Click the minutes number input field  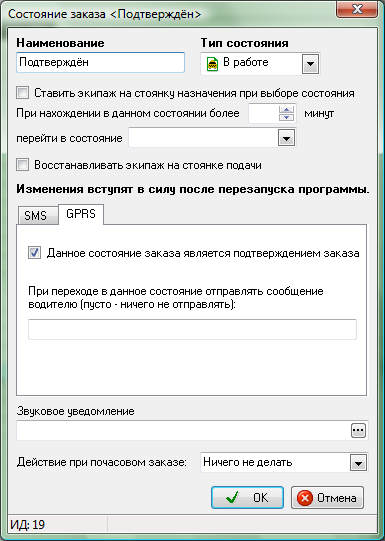[x=264, y=113]
